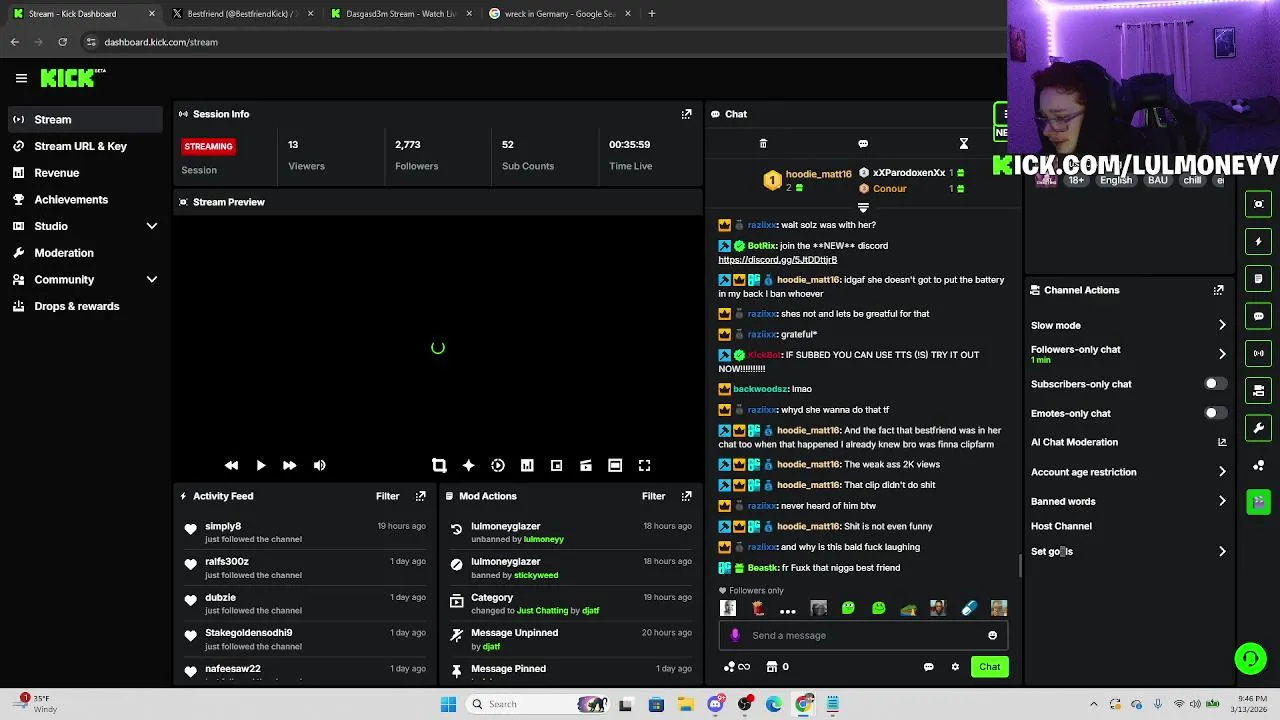Click the browser address bar
Image resolution: width=1280 pixels, height=720 pixels.
540,42
